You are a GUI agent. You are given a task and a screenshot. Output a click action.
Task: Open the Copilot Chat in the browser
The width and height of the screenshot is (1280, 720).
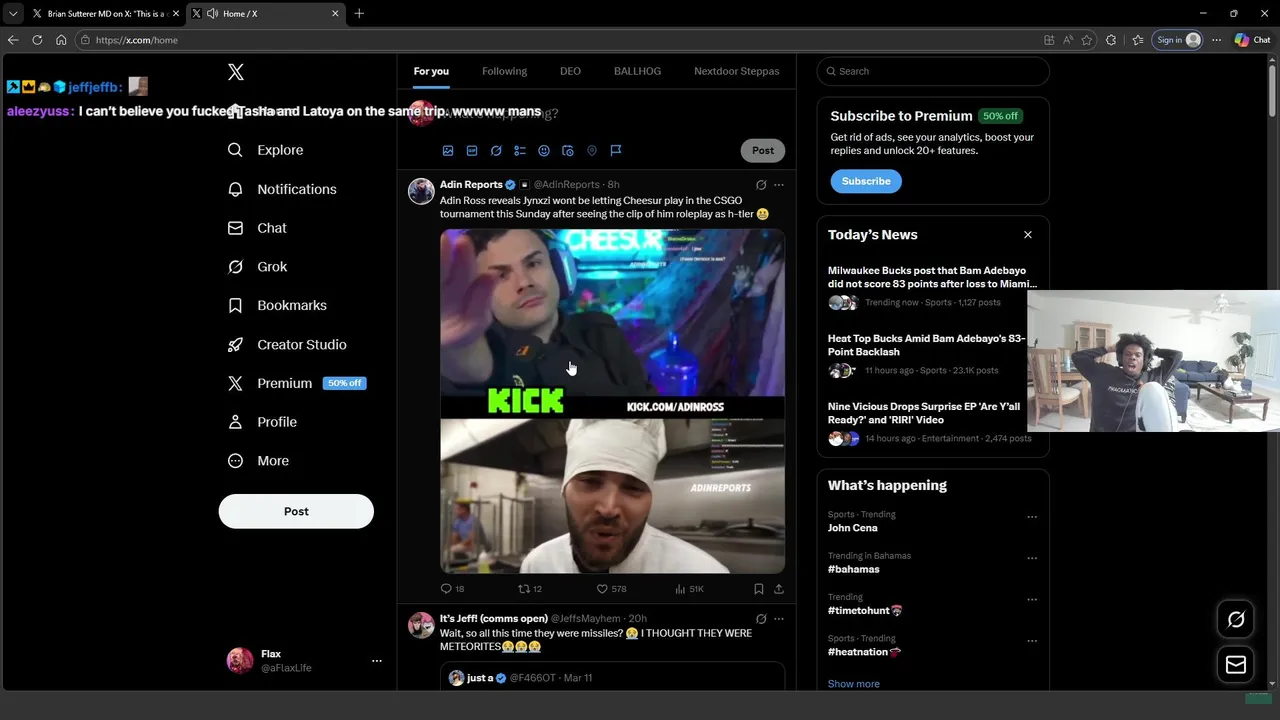[1253, 40]
